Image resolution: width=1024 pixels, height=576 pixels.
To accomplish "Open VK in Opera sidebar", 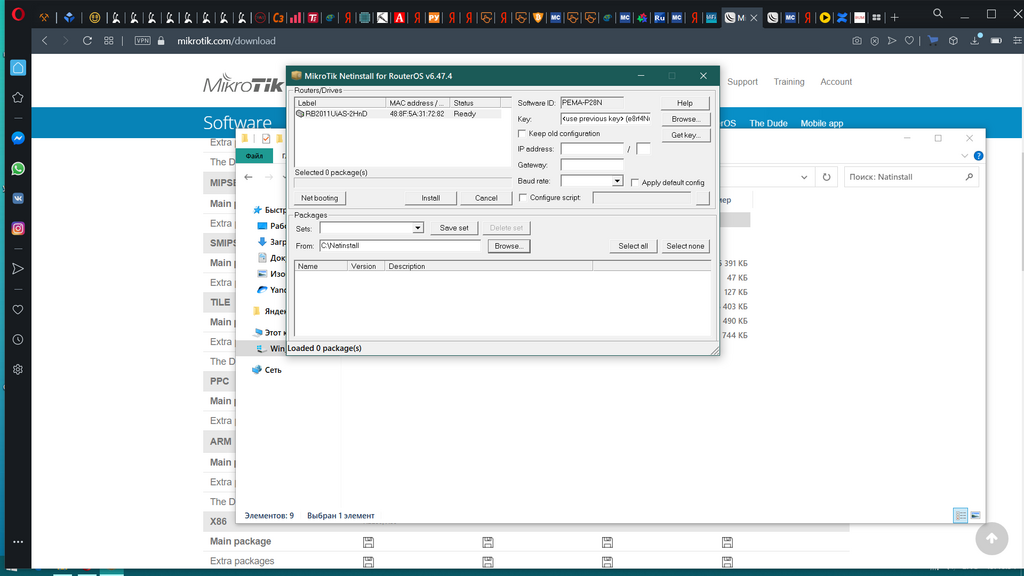I will [x=18, y=199].
